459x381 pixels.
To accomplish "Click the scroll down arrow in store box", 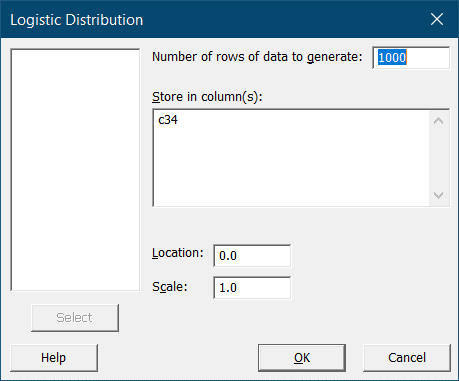I will [439, 195].
